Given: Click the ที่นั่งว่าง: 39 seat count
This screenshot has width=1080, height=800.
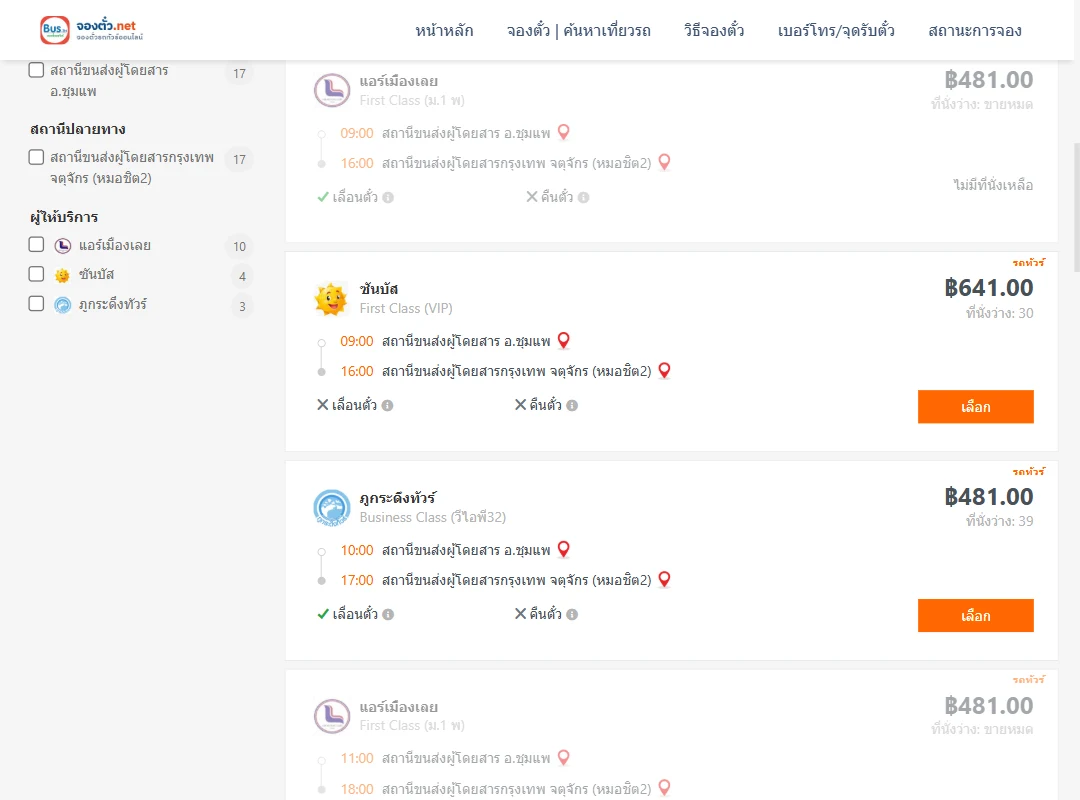Looking at the screenshot, I should tap(999, 521).
